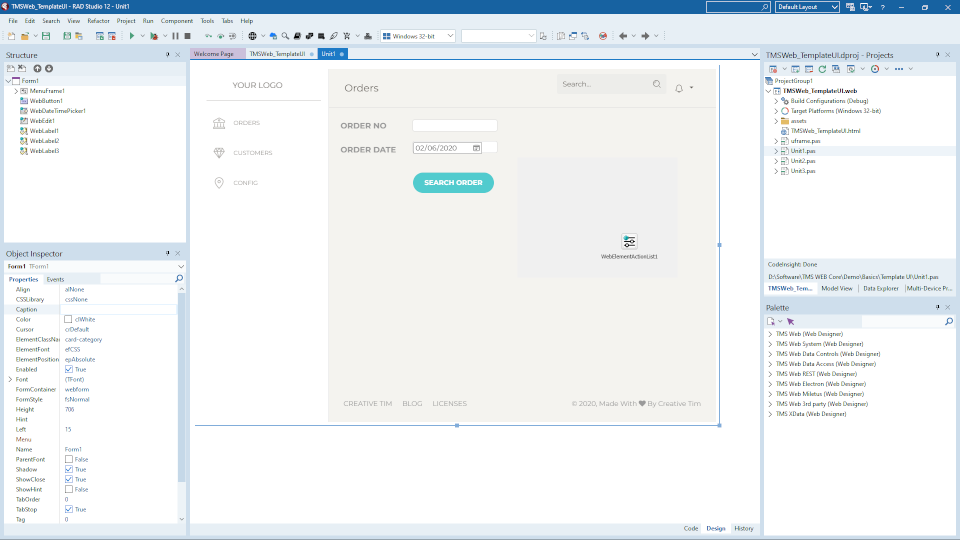
Task: Open the Refactor menu
Action: point(98,21)
